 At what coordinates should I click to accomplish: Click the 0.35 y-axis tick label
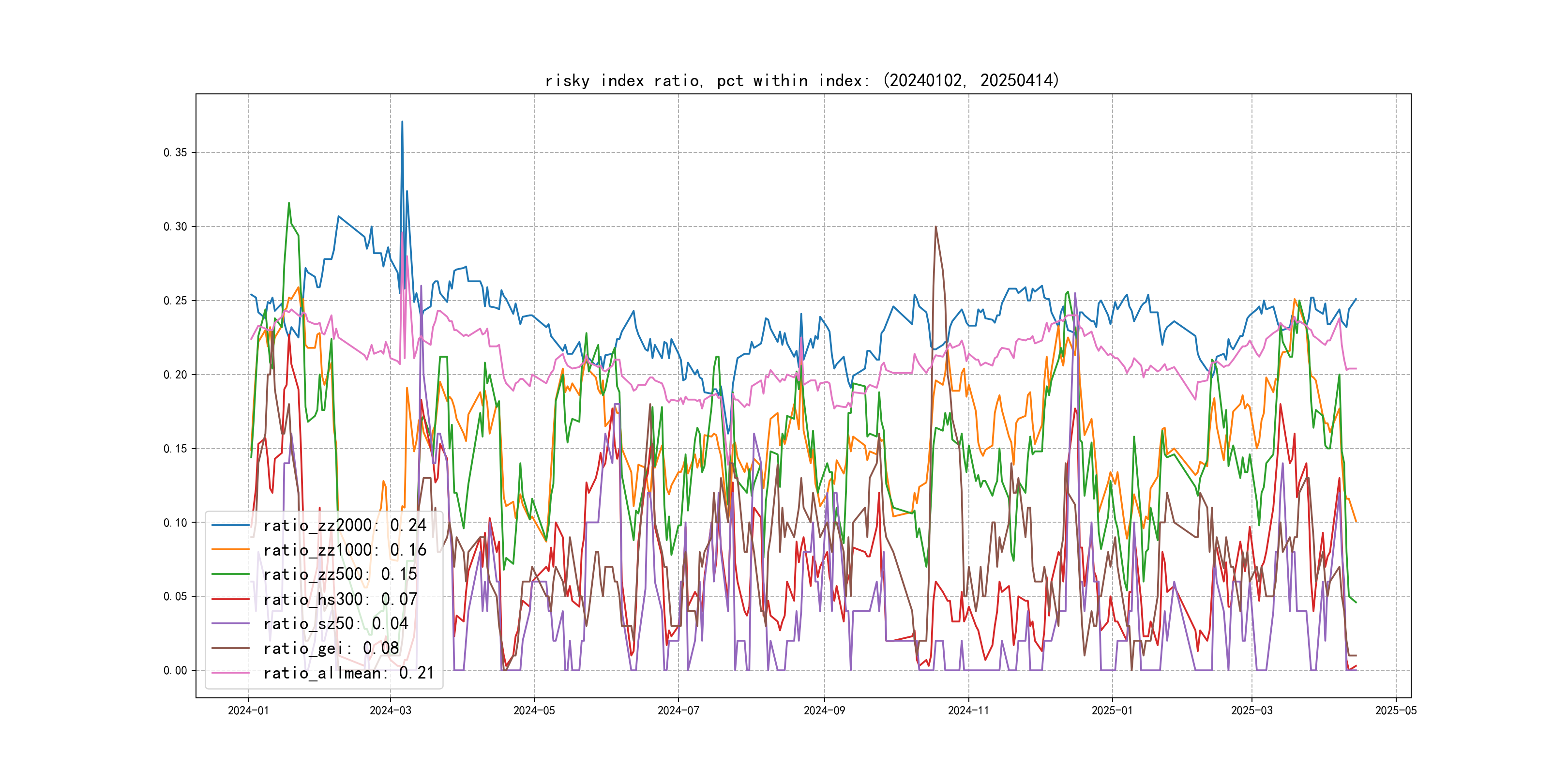pyautogui.click(x=175, y=152)
